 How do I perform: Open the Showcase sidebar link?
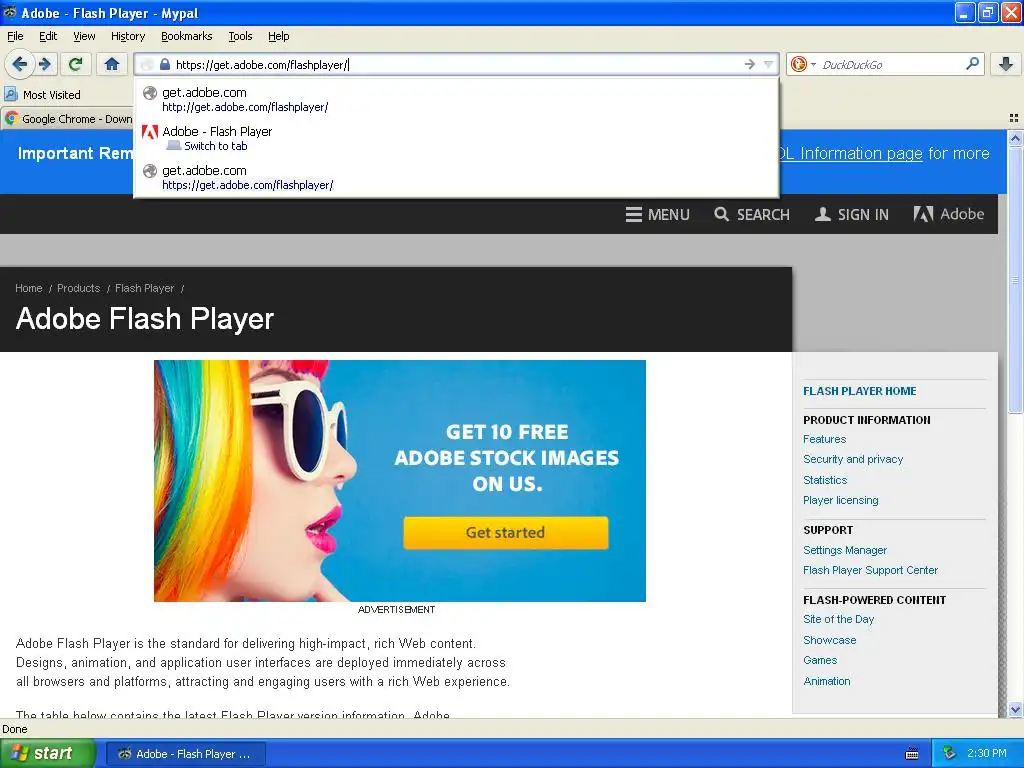pyautogui.click(x=829, y=640)
